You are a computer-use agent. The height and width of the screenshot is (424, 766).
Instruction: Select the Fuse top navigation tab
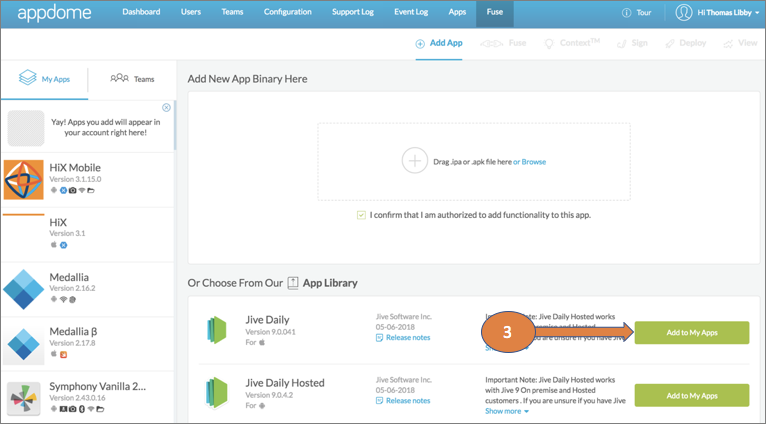[x=494, y=12]
